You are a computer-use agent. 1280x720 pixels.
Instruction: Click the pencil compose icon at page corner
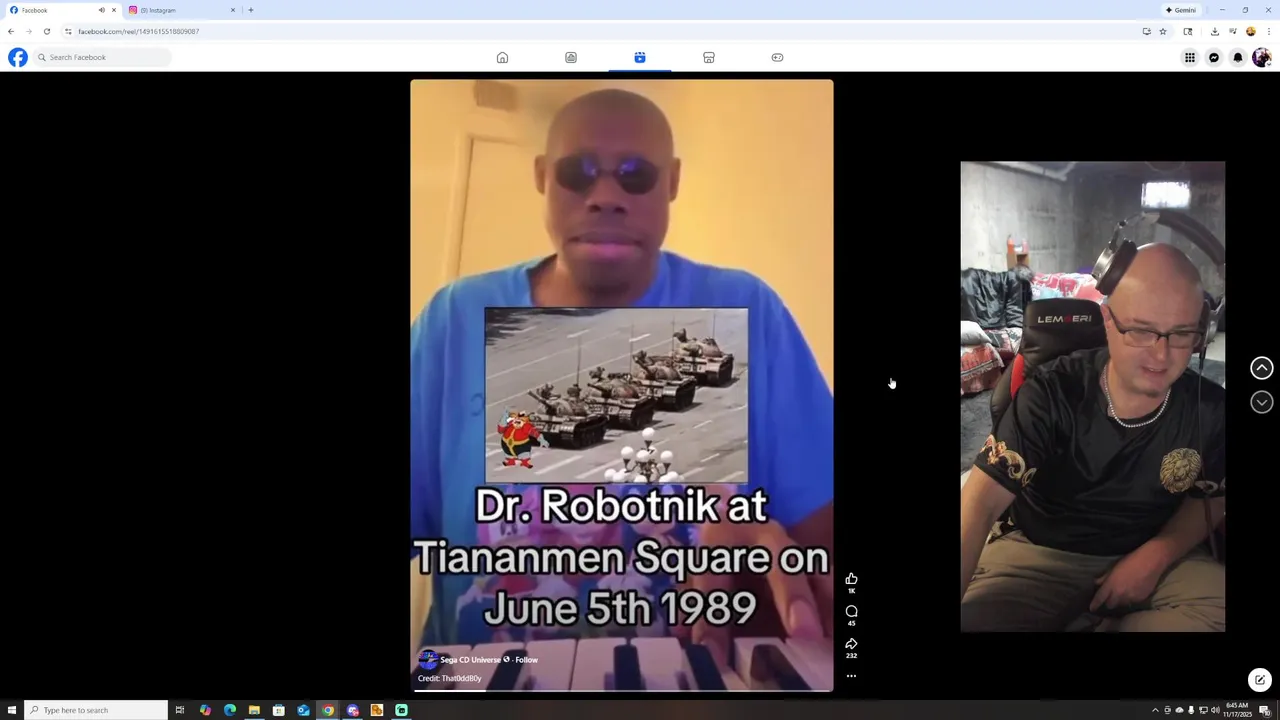pyautogui.click(x=1260, y=680)
